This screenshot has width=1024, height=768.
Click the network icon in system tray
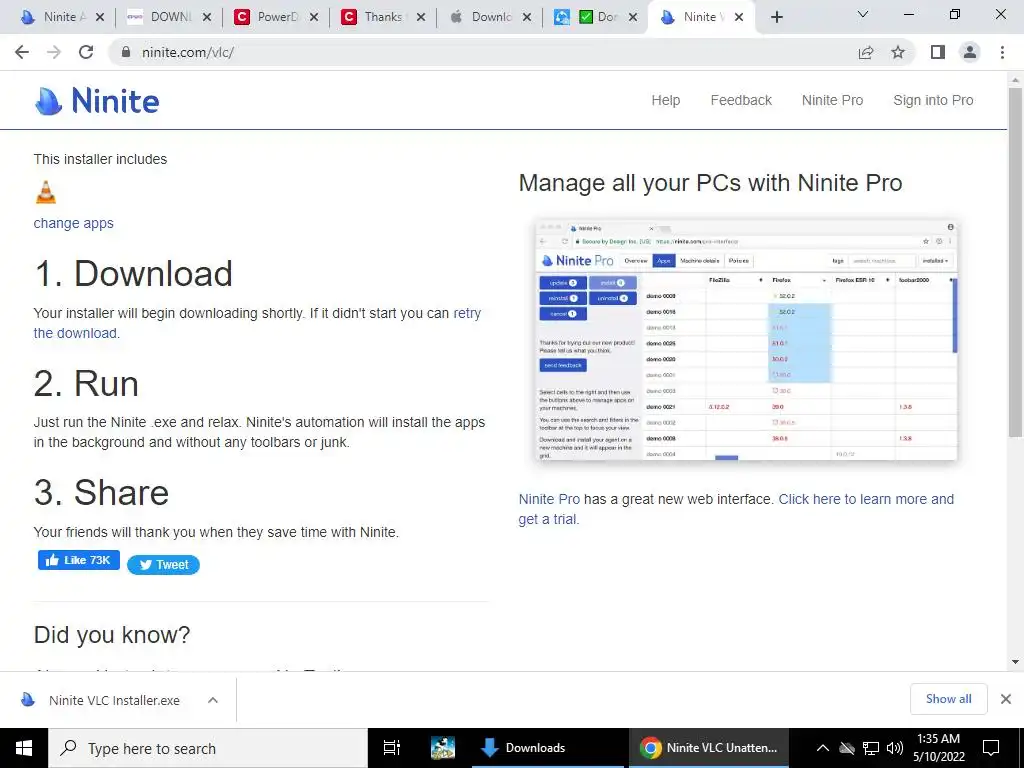[871, 748]
